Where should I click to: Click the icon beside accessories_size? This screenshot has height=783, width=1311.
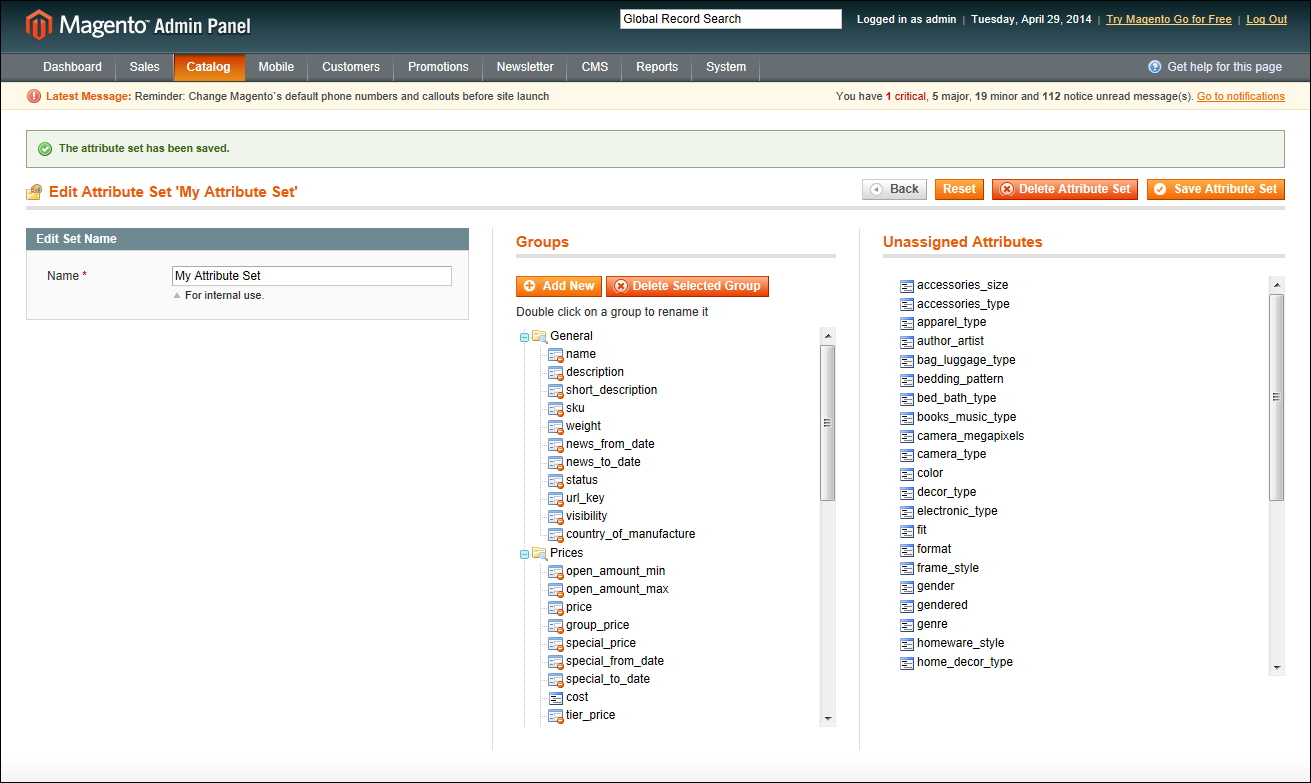907,286
